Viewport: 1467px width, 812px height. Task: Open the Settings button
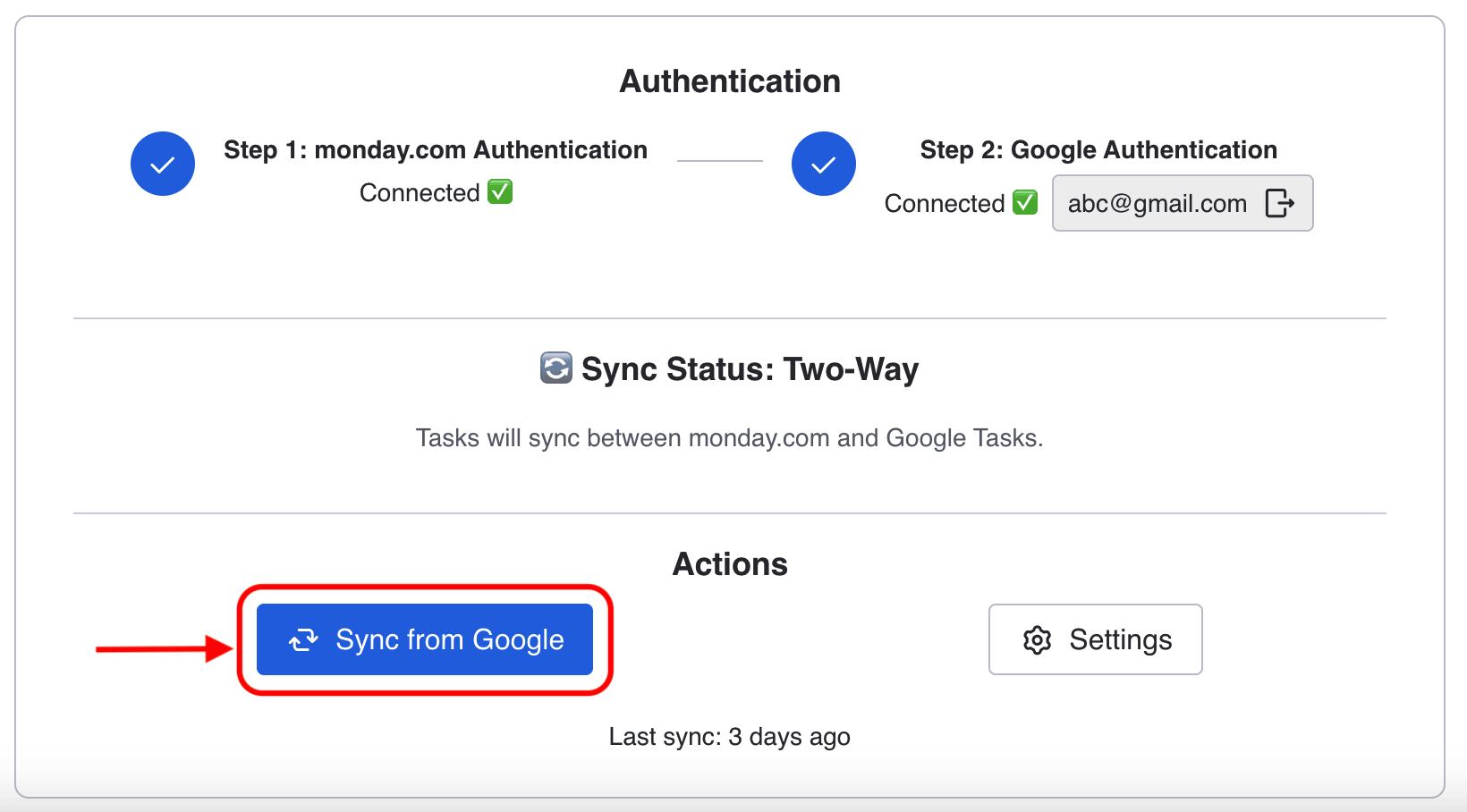coord(1096,639)
